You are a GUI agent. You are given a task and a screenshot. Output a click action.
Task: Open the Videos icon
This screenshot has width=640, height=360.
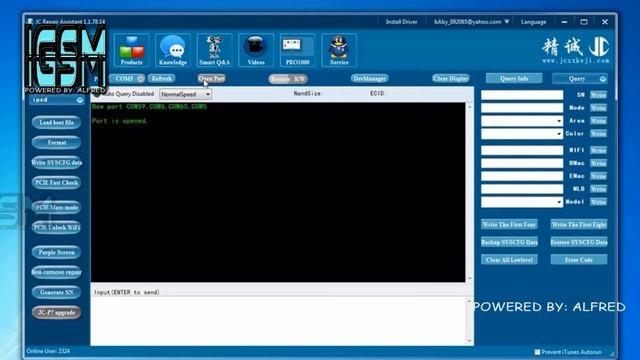point(256,50)
